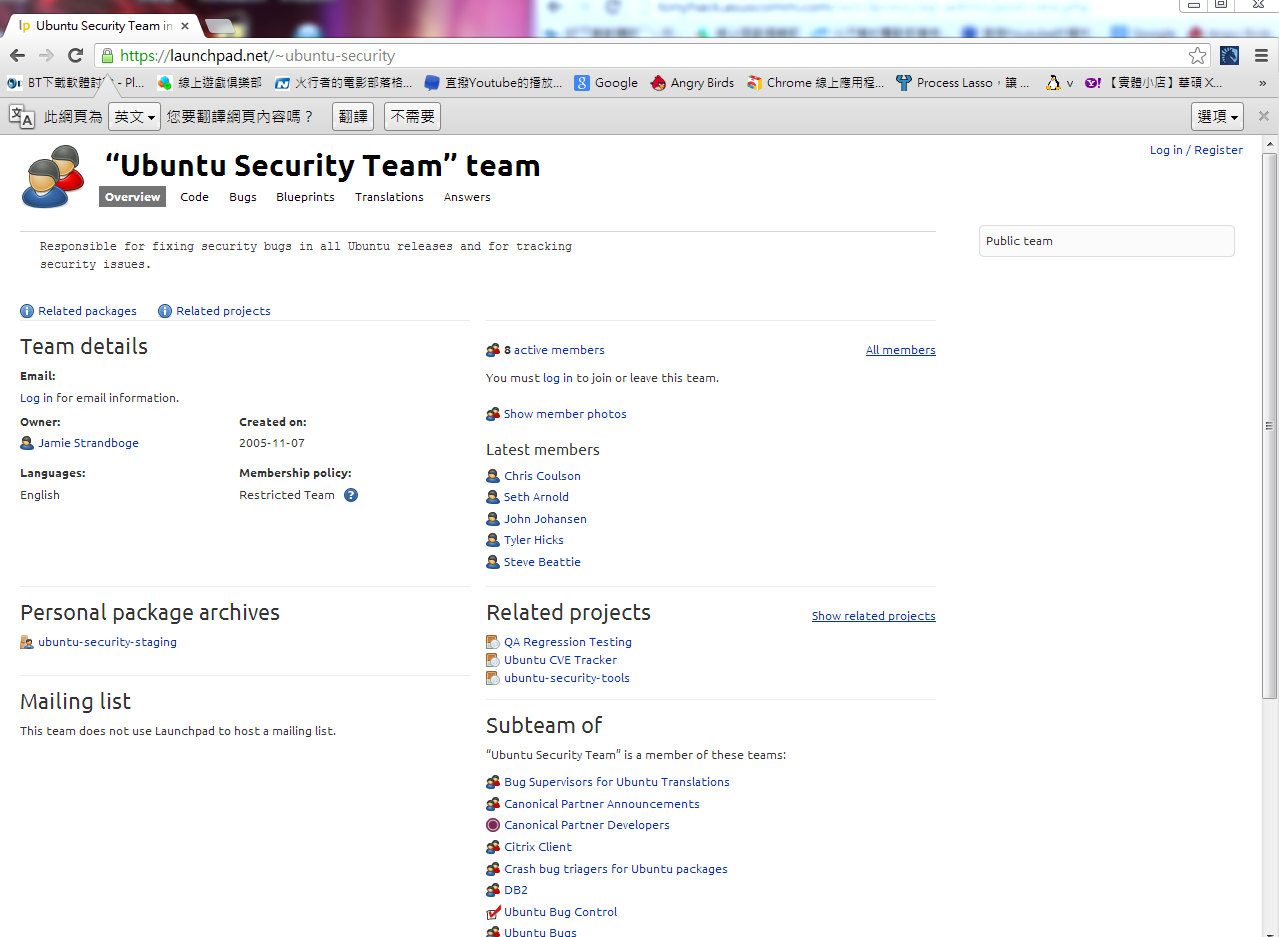Image resolution: width=1279 pixels, height=937 pixels.
Task: Open the Google bookmark
Action: pyautogui.click(x=606, y=83)
